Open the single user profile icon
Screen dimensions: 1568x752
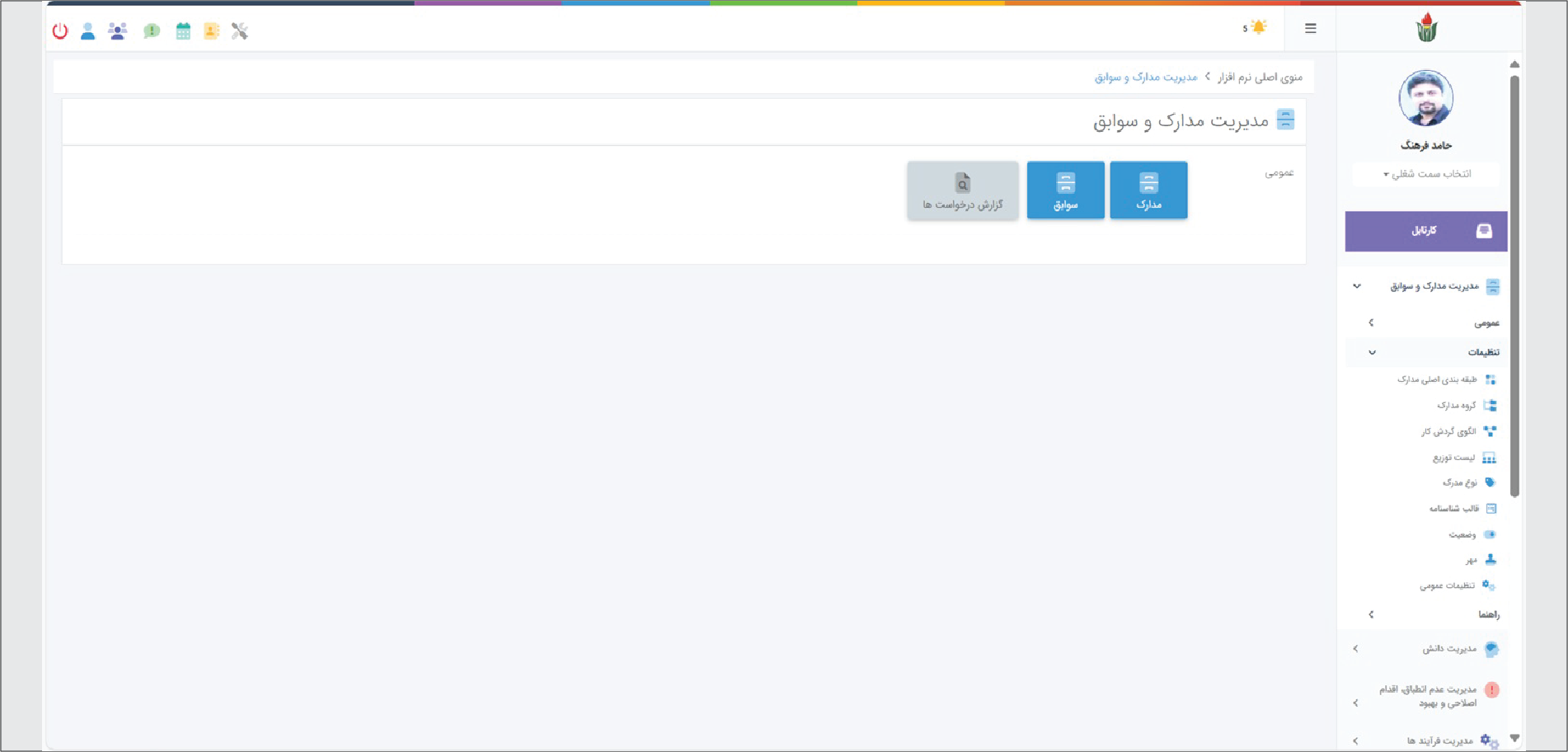[x=88, y=31]
